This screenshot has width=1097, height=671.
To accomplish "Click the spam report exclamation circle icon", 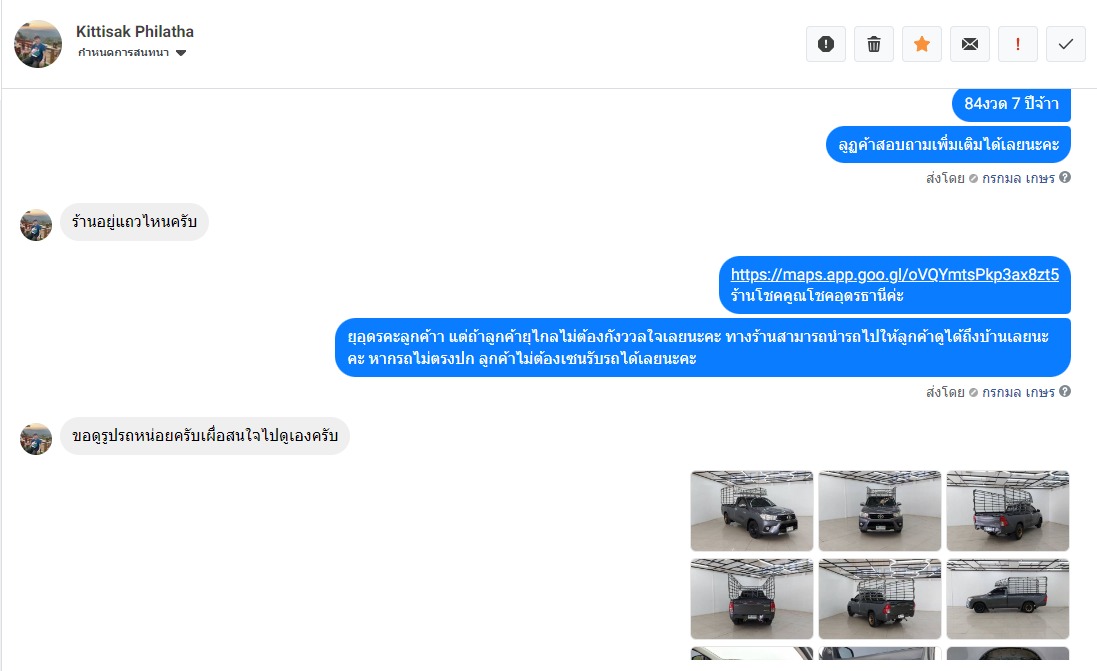I will tap(826, 44).
